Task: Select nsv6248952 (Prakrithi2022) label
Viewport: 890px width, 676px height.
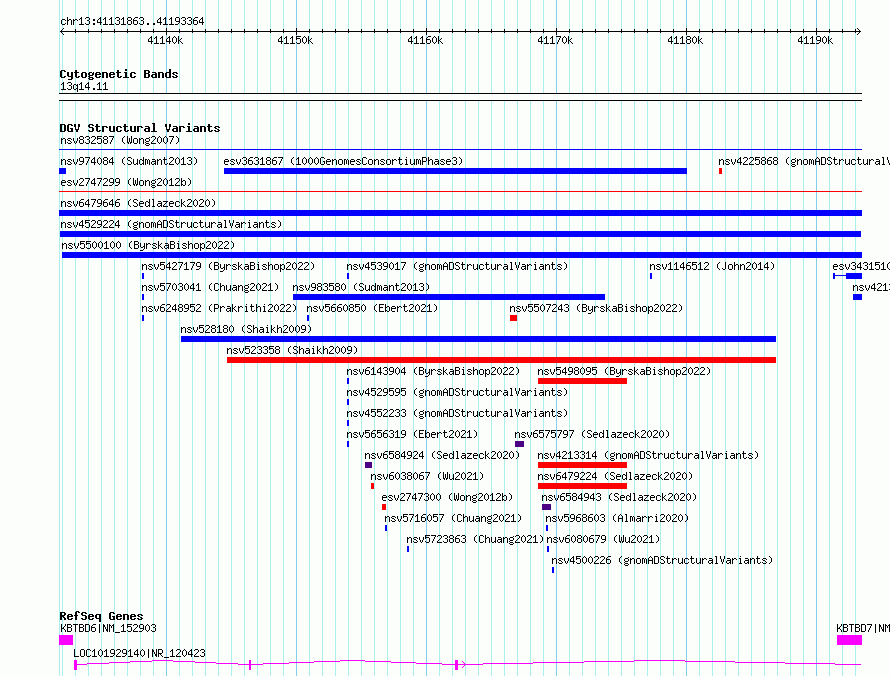Action: point(219,308)
